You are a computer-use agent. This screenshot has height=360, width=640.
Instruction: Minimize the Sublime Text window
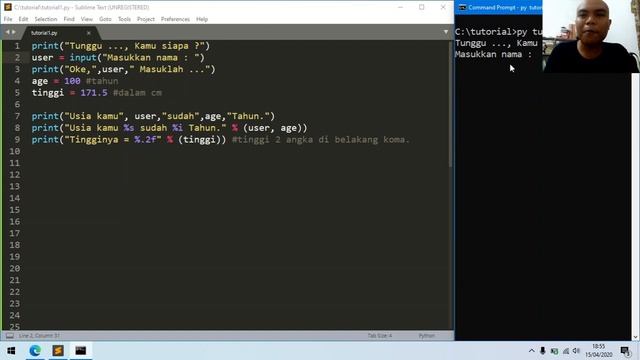point(400,7)
